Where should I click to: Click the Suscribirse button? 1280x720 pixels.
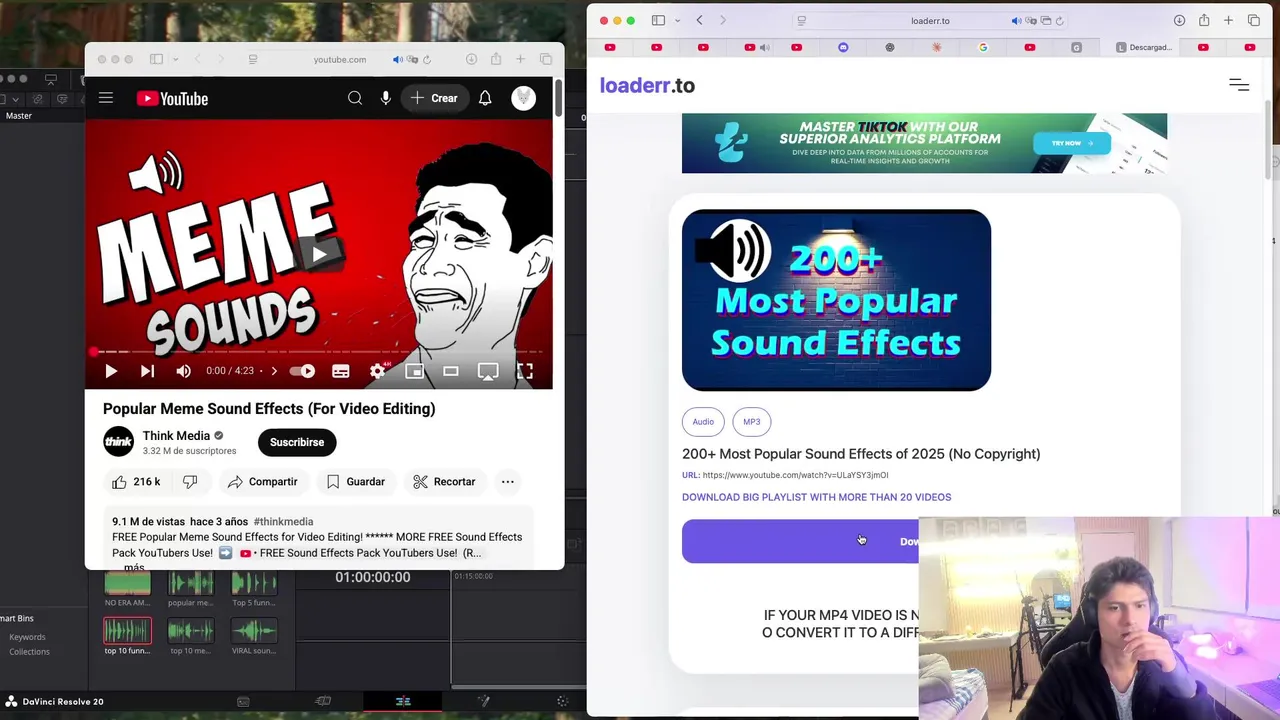[297, 442]
